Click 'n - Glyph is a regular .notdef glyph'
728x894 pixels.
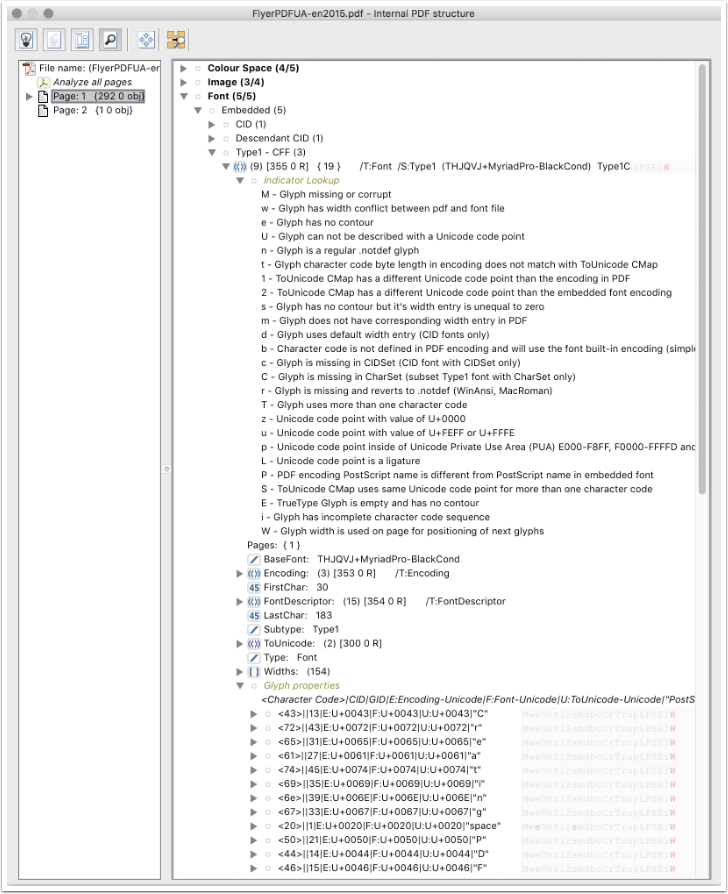point(340,251)
